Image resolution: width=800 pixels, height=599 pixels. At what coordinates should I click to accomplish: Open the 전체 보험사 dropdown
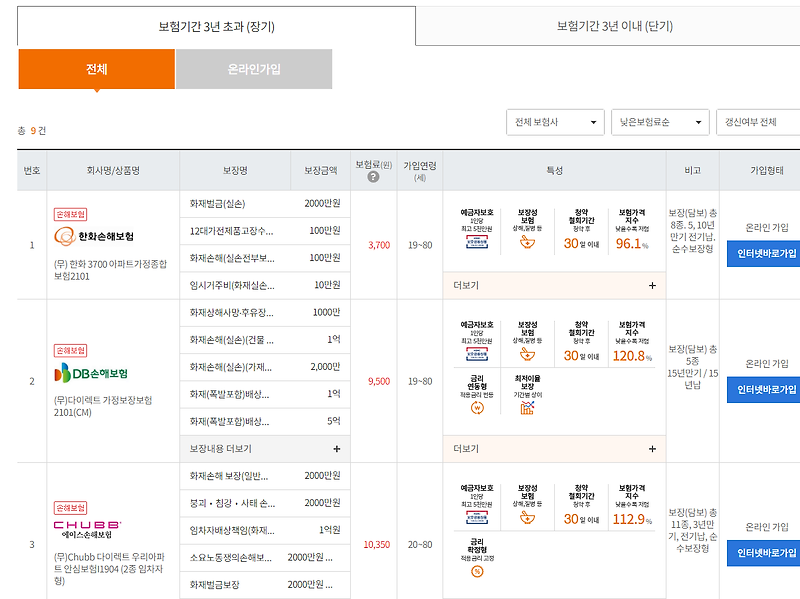555,122
